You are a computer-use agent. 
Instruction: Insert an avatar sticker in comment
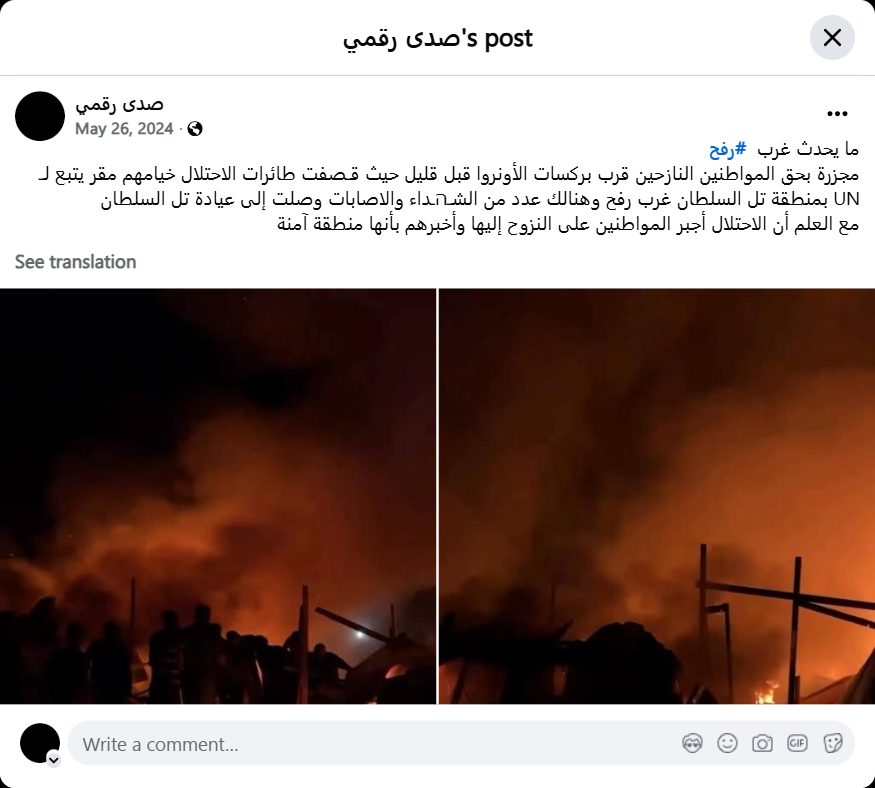pyautogui.click(x=692, y=743)
